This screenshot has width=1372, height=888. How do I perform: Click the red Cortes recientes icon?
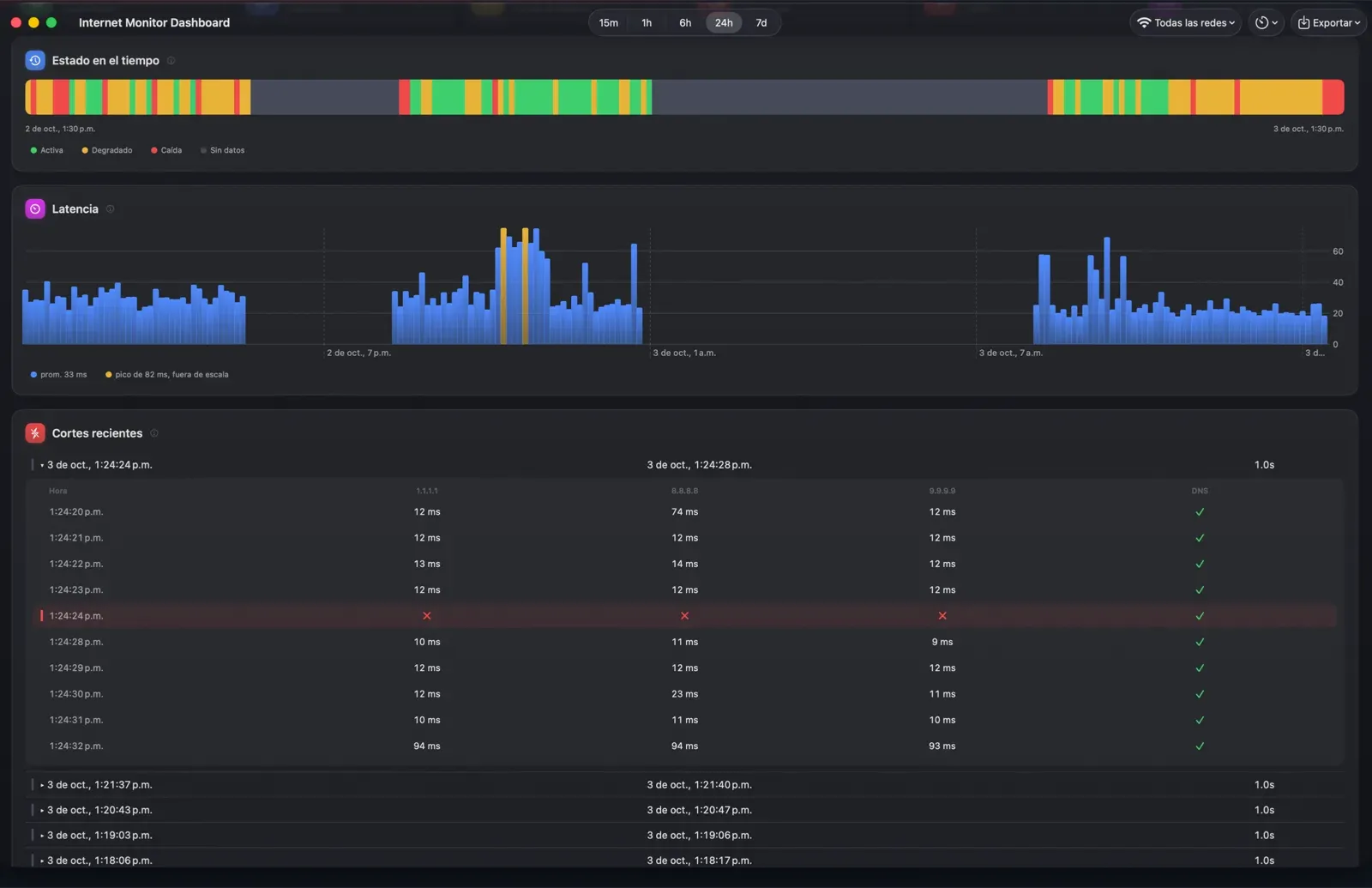35,433
